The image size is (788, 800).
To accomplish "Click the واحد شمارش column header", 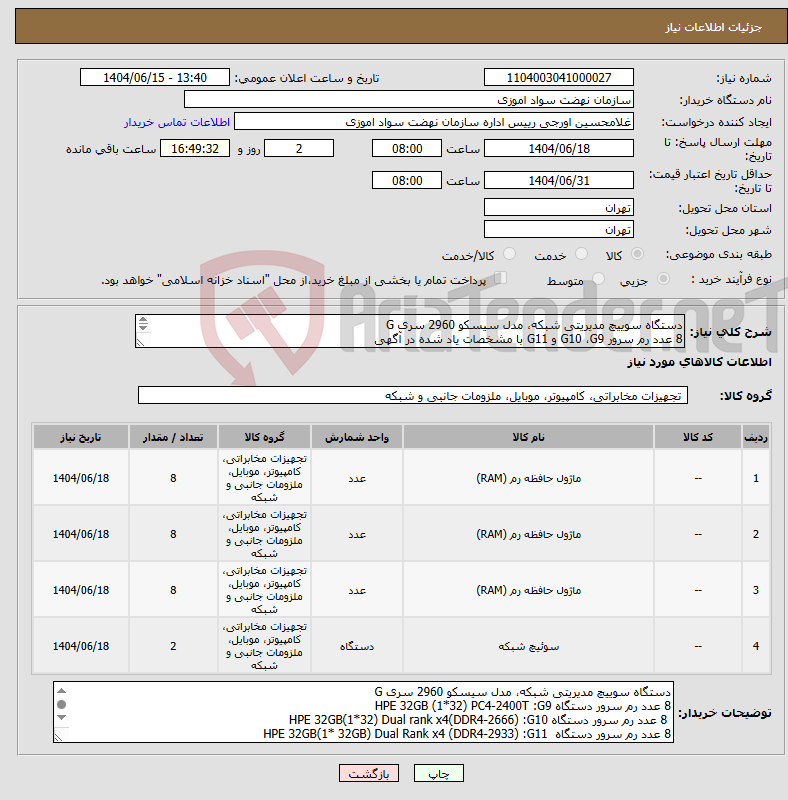I will 357,437.
